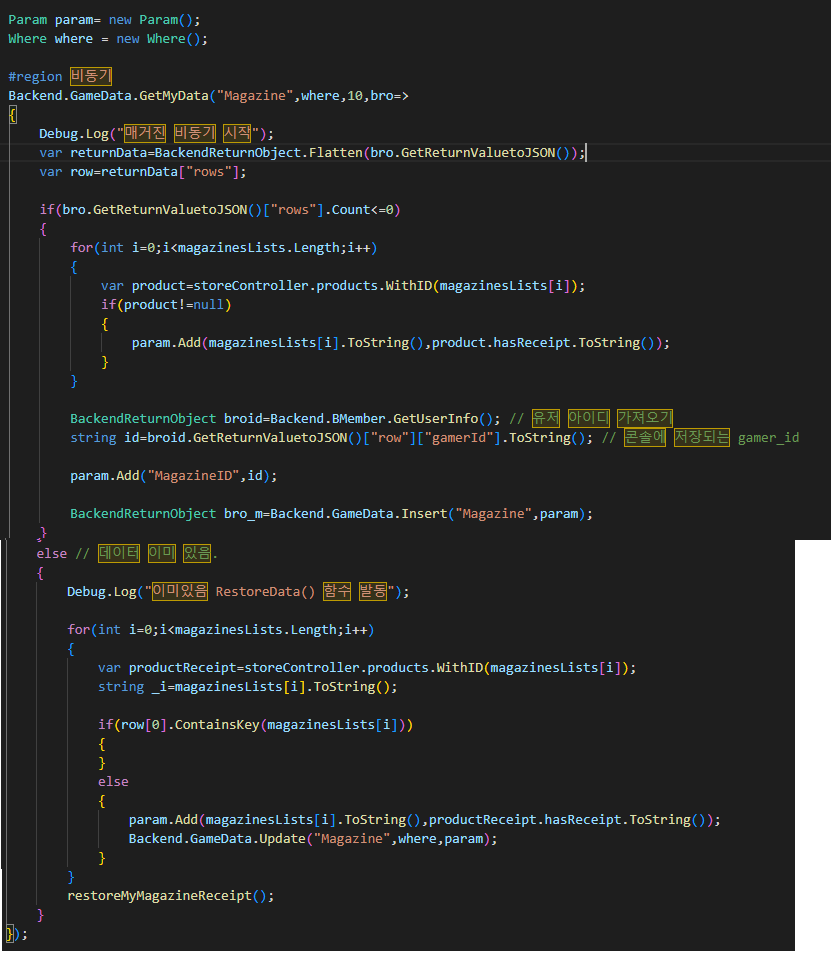Click the 'else // 데이터 이미 있음.' line
The width and height of the screenshot is (831, 955).
click(127, 554)
